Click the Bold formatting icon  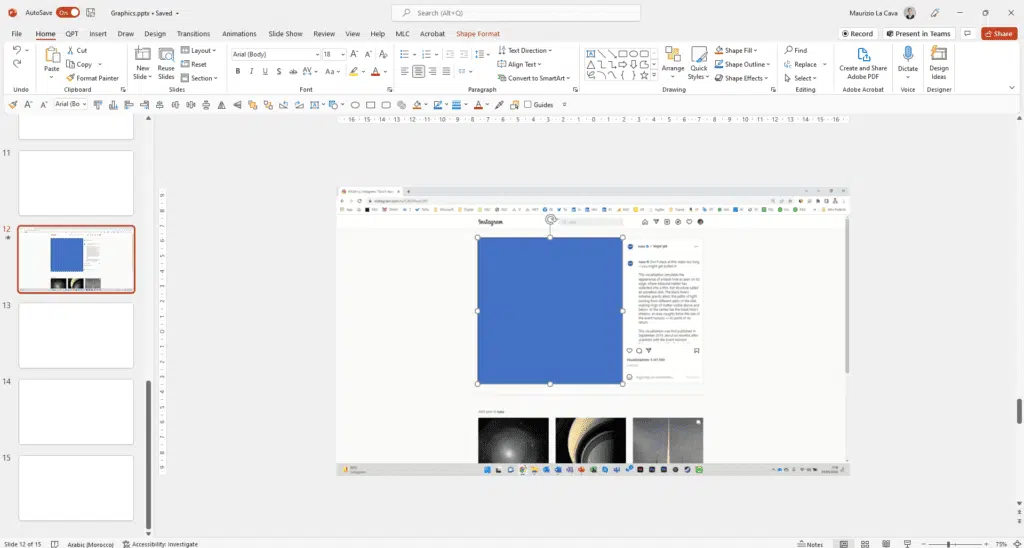[237, 71]
